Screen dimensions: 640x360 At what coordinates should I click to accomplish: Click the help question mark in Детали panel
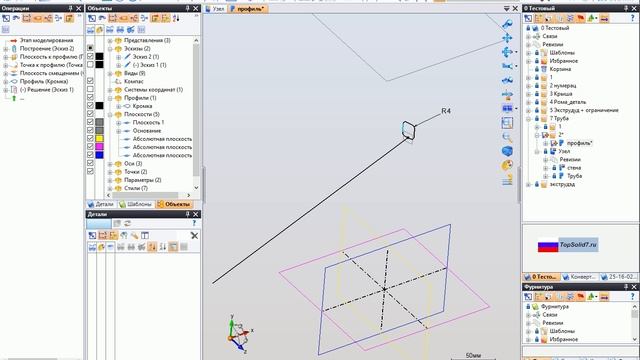pyautogui.click(x=194, y=223)
